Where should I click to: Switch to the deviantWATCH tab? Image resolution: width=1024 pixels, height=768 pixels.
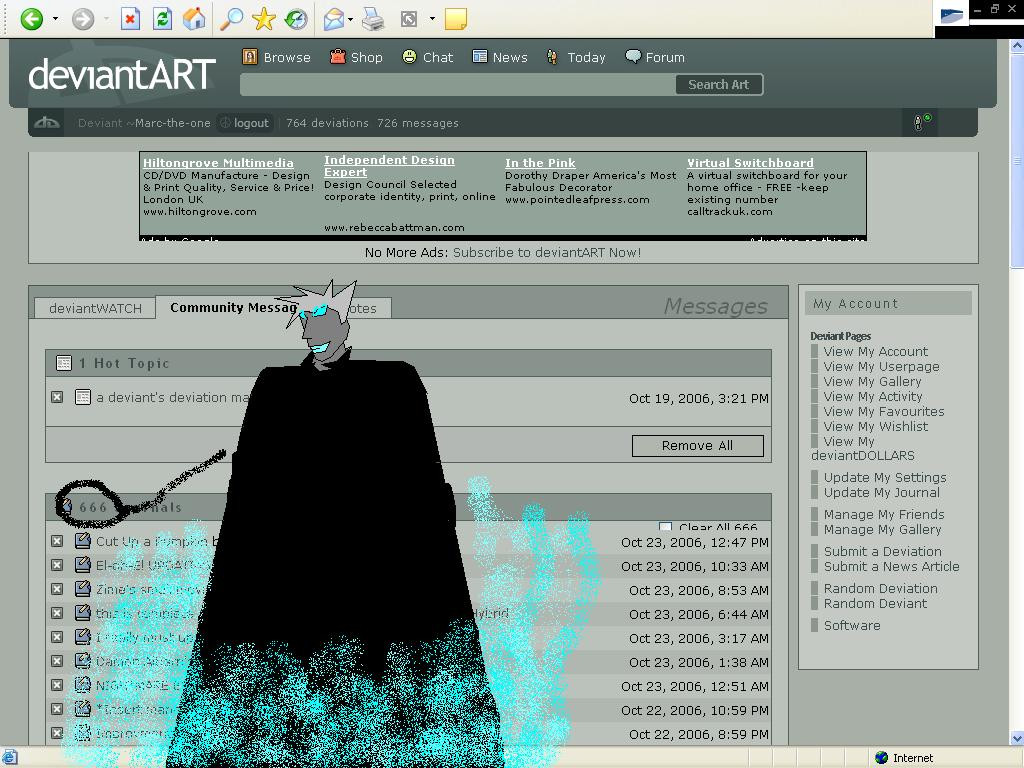[x=95, y=308]
